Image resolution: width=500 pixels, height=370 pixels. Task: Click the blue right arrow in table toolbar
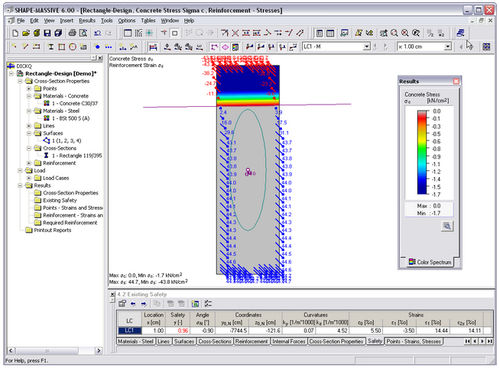click(144, 303)
